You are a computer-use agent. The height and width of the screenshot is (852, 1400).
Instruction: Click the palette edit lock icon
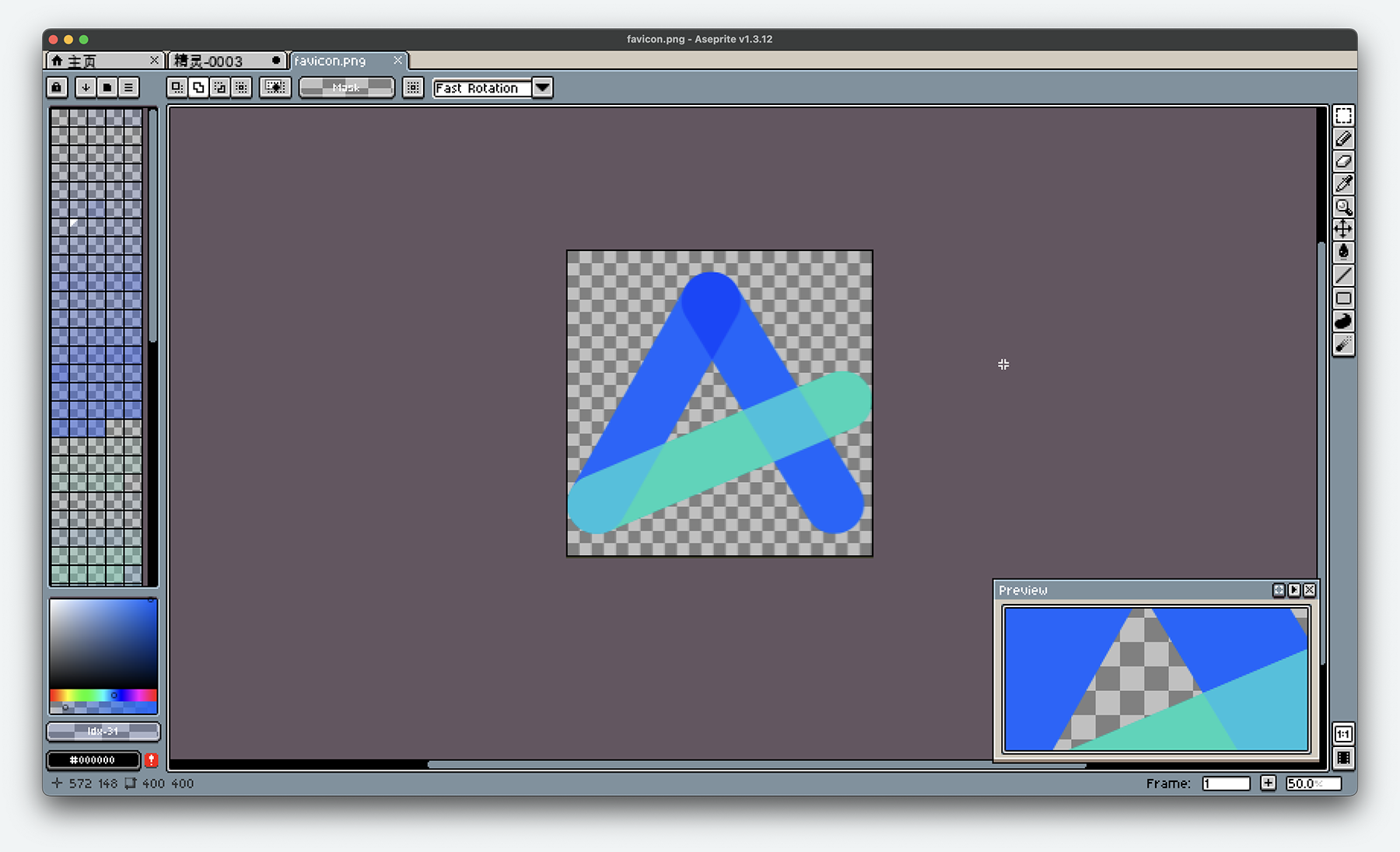click(x=57, y=87)
